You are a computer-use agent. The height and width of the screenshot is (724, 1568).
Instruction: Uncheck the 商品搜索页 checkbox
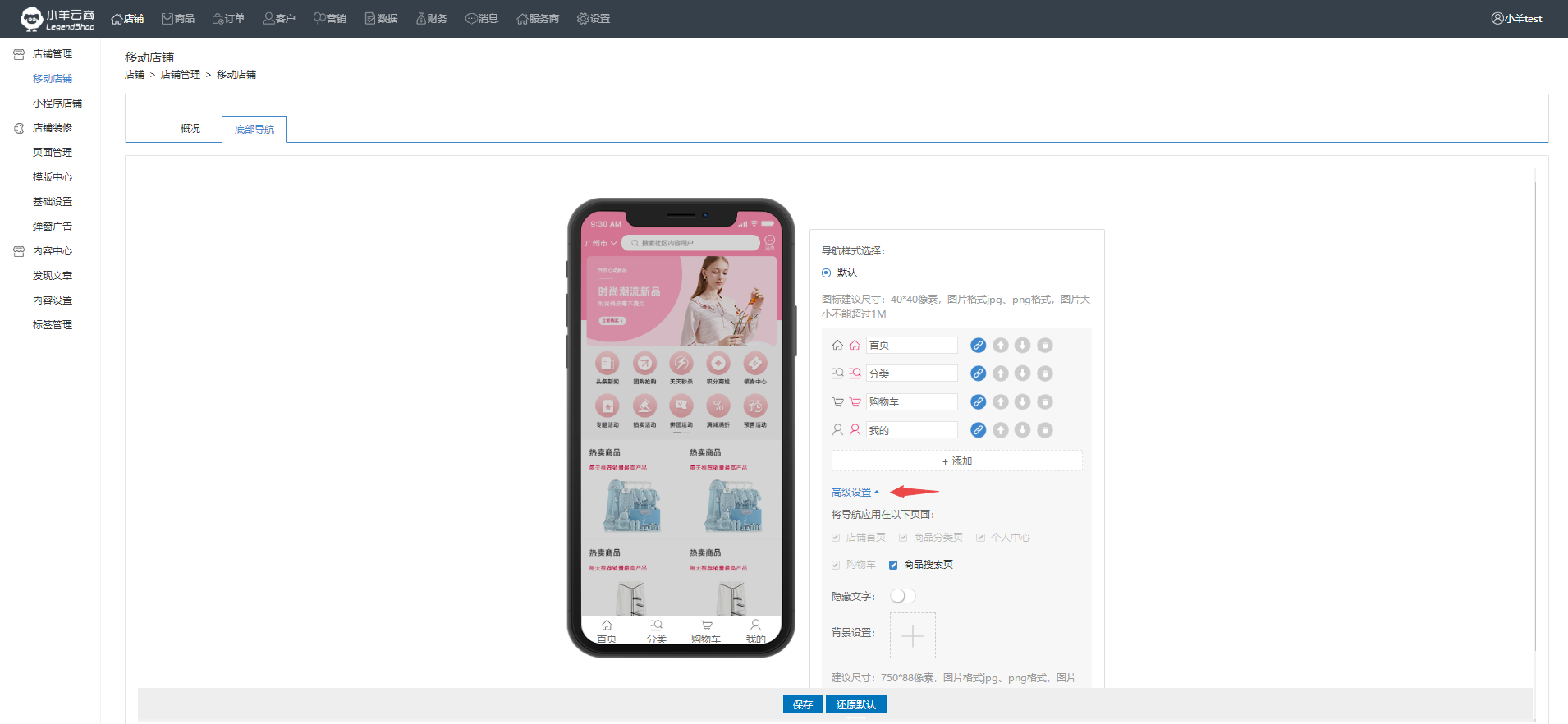click(893, 565)
